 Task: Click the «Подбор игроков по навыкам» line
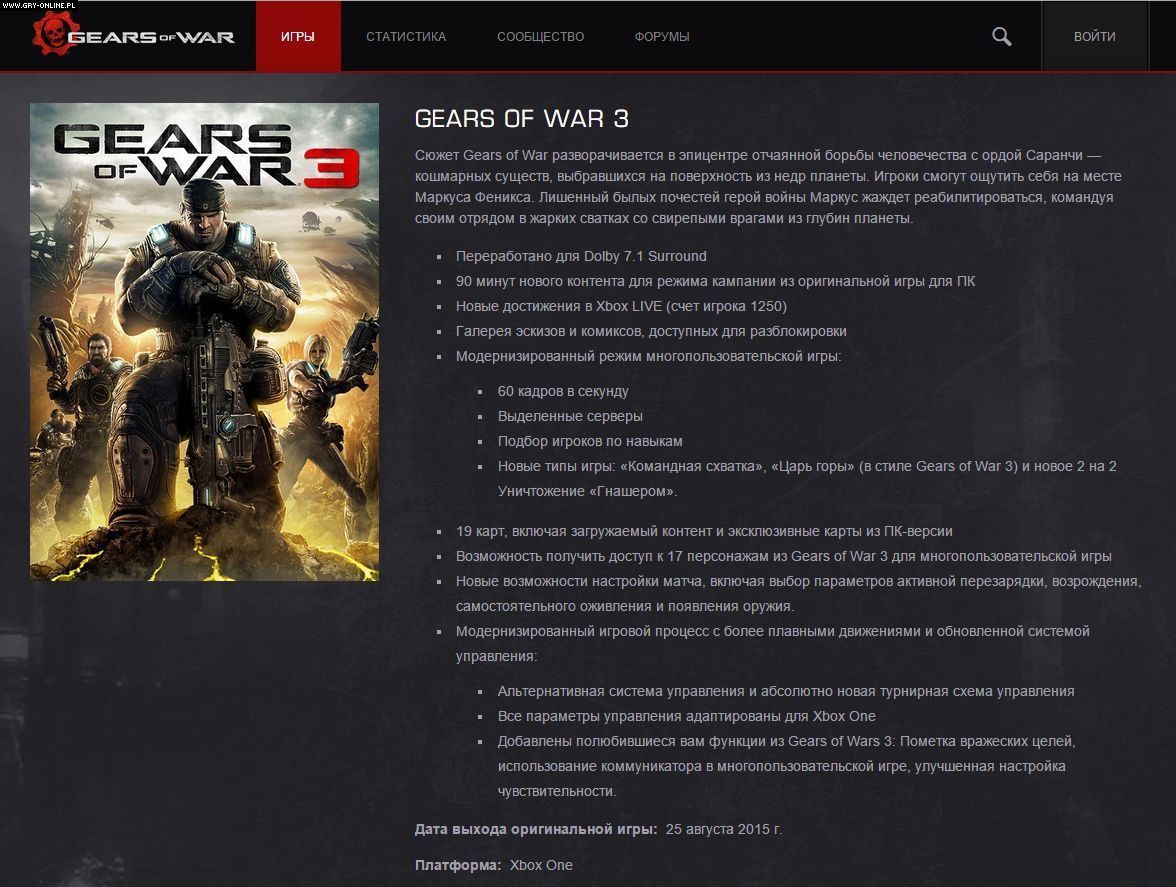point(590,441)
